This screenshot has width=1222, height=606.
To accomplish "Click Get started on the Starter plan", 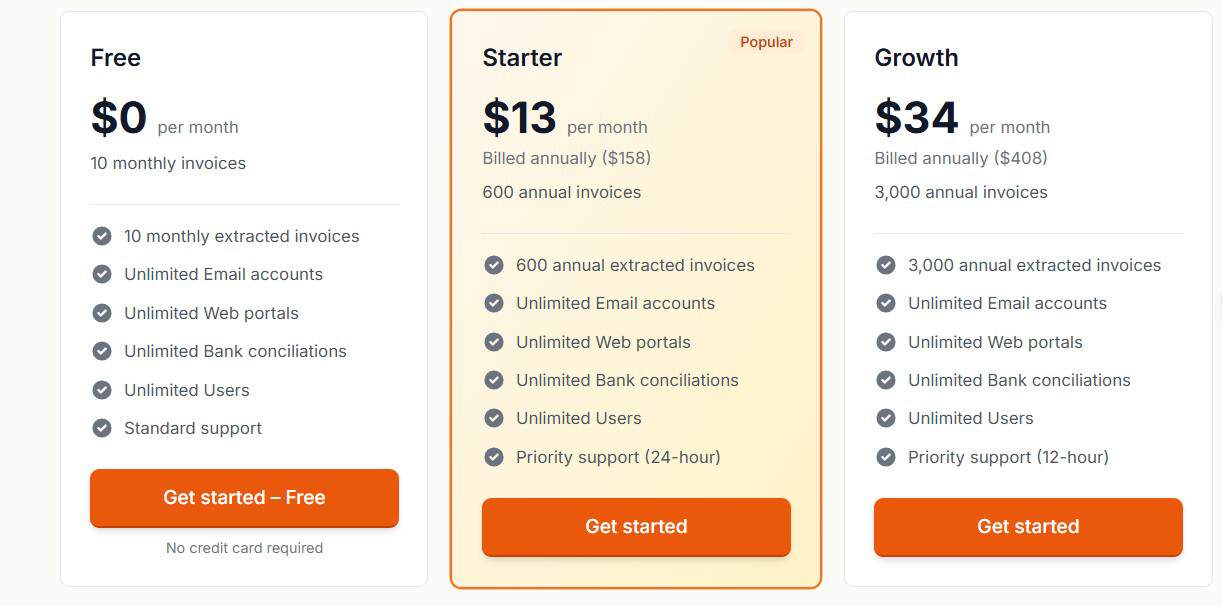I will pyautogui.click(x=636, y=527).
